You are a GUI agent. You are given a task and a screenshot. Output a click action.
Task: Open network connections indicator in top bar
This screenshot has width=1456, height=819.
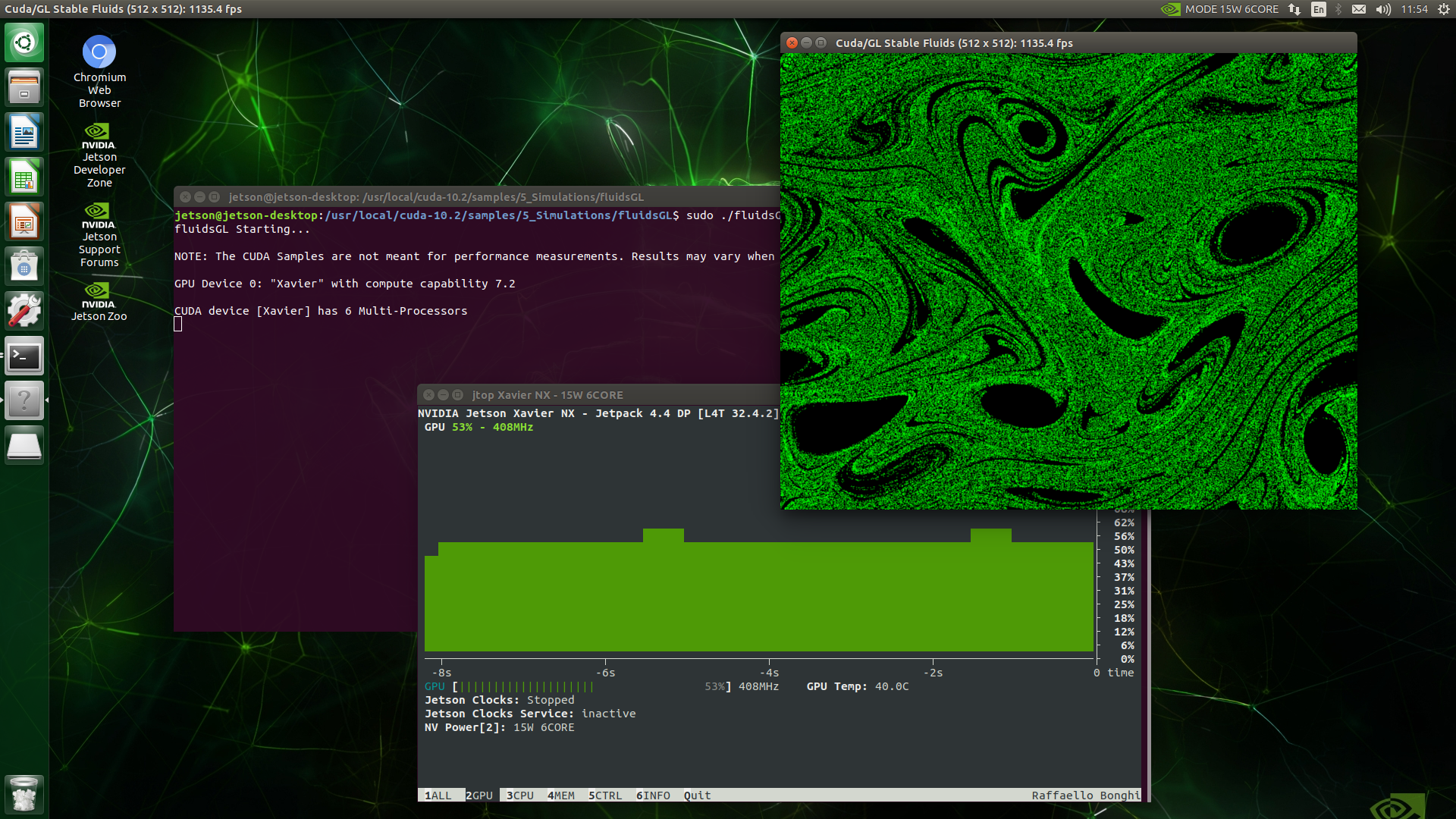[1294, 9]
